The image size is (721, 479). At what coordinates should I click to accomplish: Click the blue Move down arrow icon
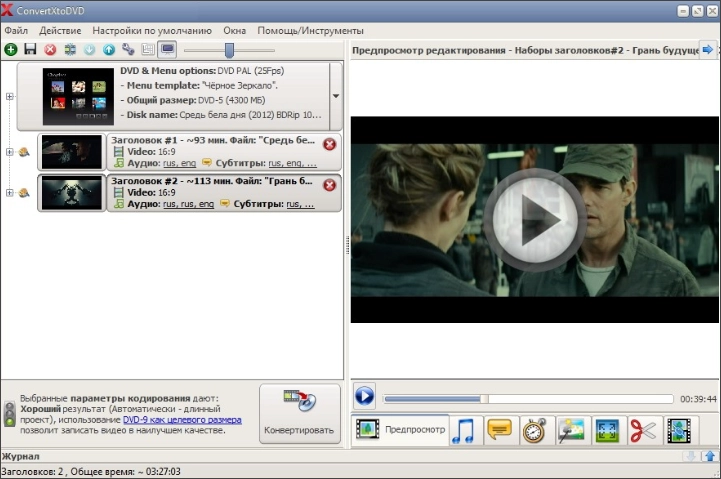(89, 49)
